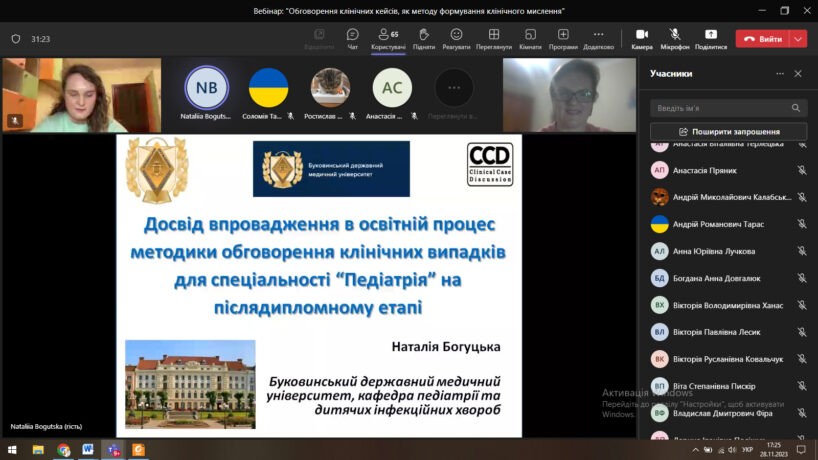
Task: Open the view layout (Переглянути) icon
Action: 494,38
